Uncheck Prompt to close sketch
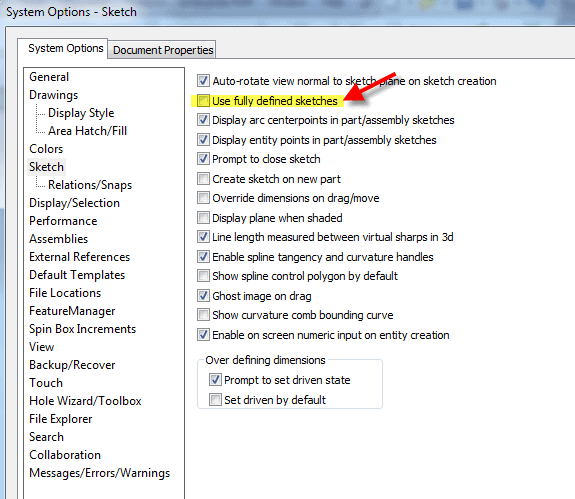The width and height of the screenshot is (575, 499). point(203,159)
